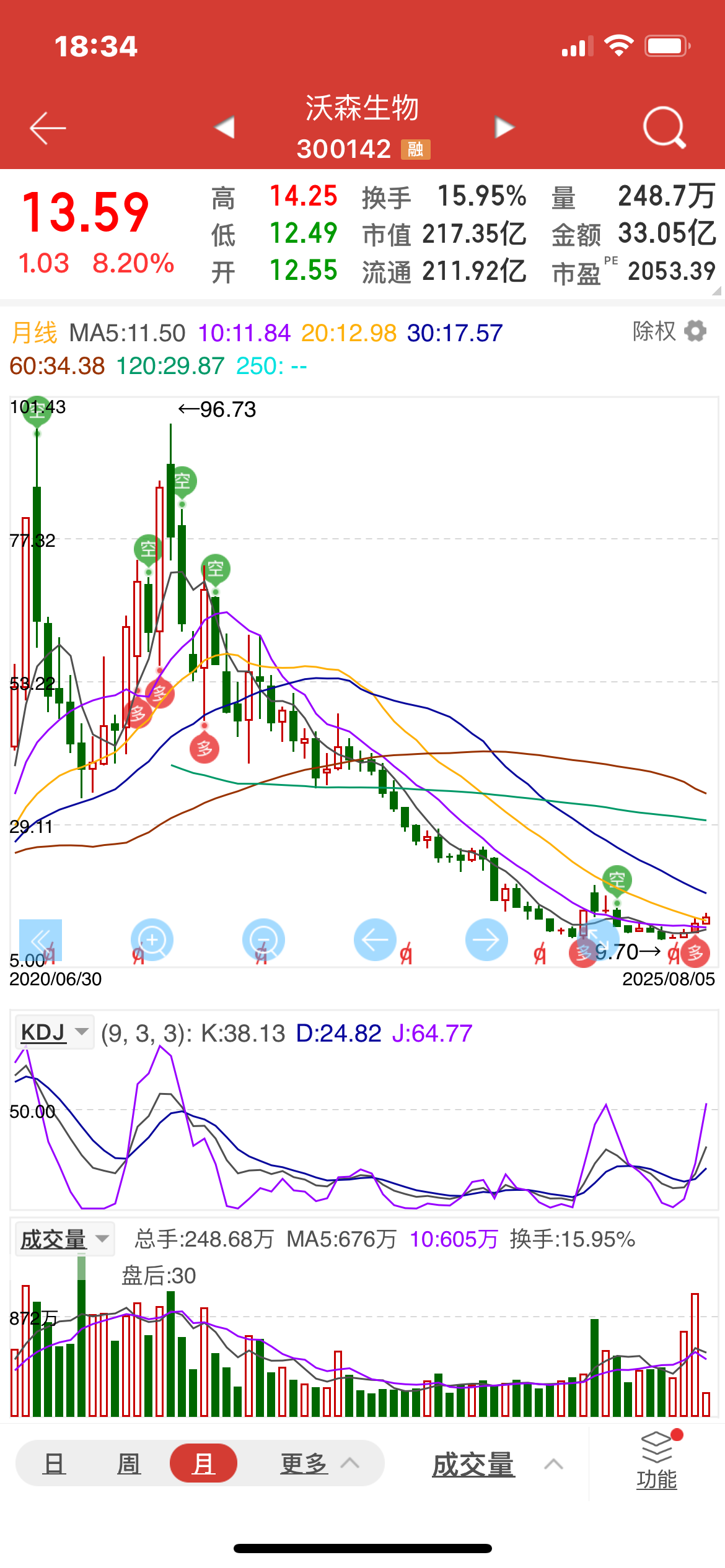Tap the volume 10:605万 label
725x1568 pixels.
pyautogui.click(x=454, y=1239)
